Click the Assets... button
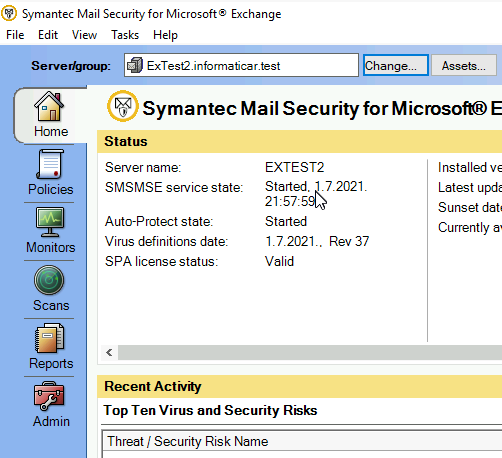The height and width of the screenshot is (458, 502). (x=464, y=65)
